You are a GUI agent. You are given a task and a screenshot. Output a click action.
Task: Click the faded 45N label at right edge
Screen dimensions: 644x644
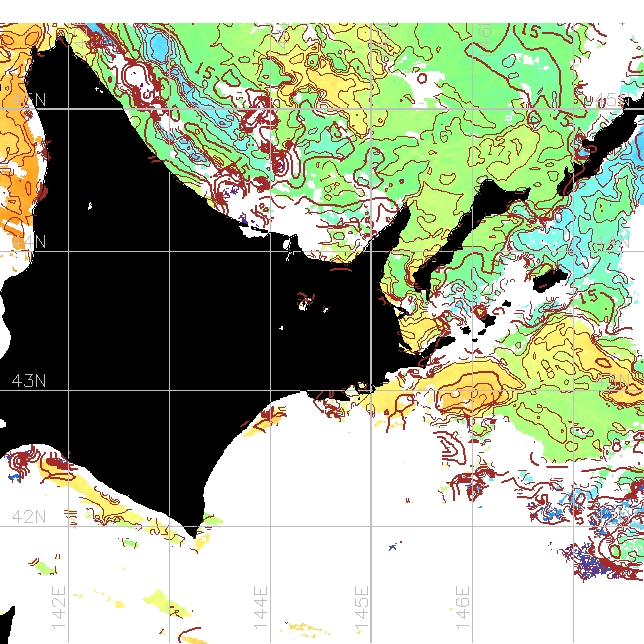coord(612,100)
